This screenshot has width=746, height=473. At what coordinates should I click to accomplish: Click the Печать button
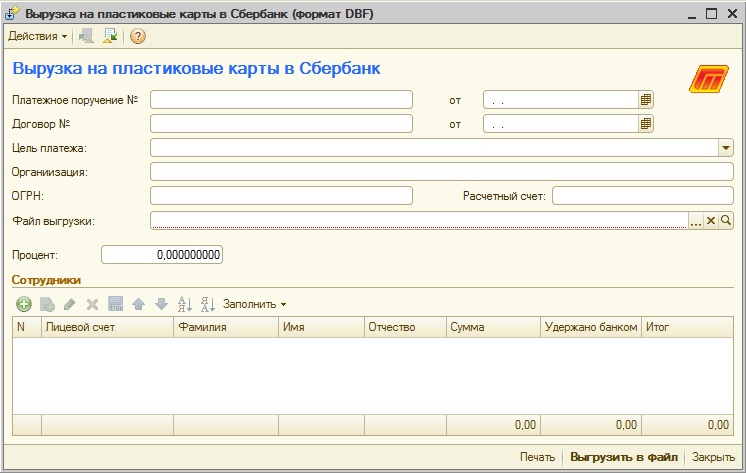pos(537,457)
